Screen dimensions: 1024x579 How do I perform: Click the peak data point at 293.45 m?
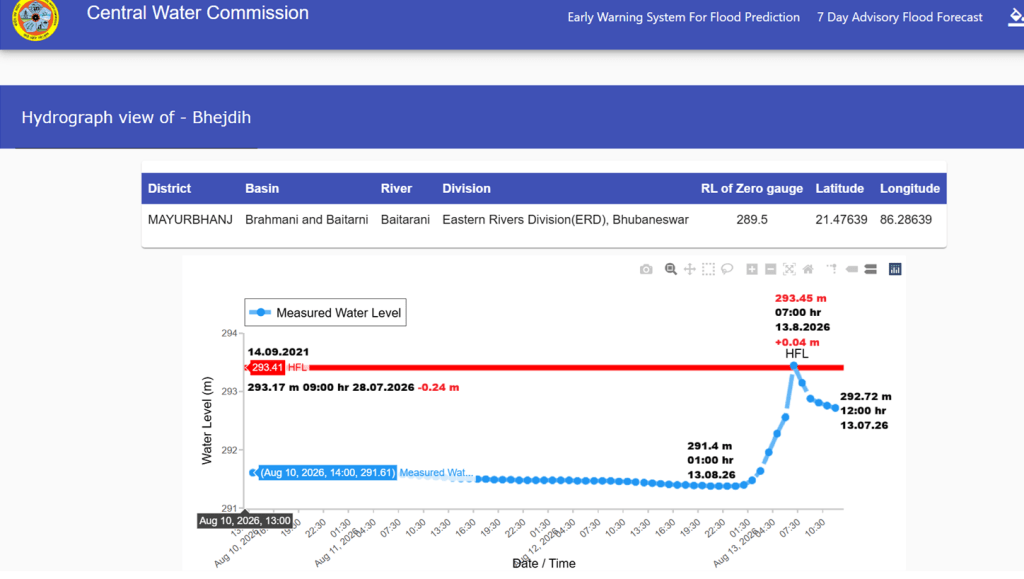(793, 366)
